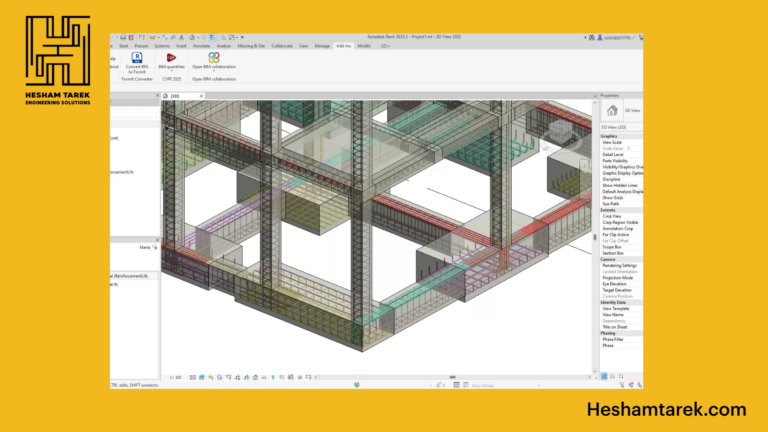Click the BIM quantities CYPE button

171,62
